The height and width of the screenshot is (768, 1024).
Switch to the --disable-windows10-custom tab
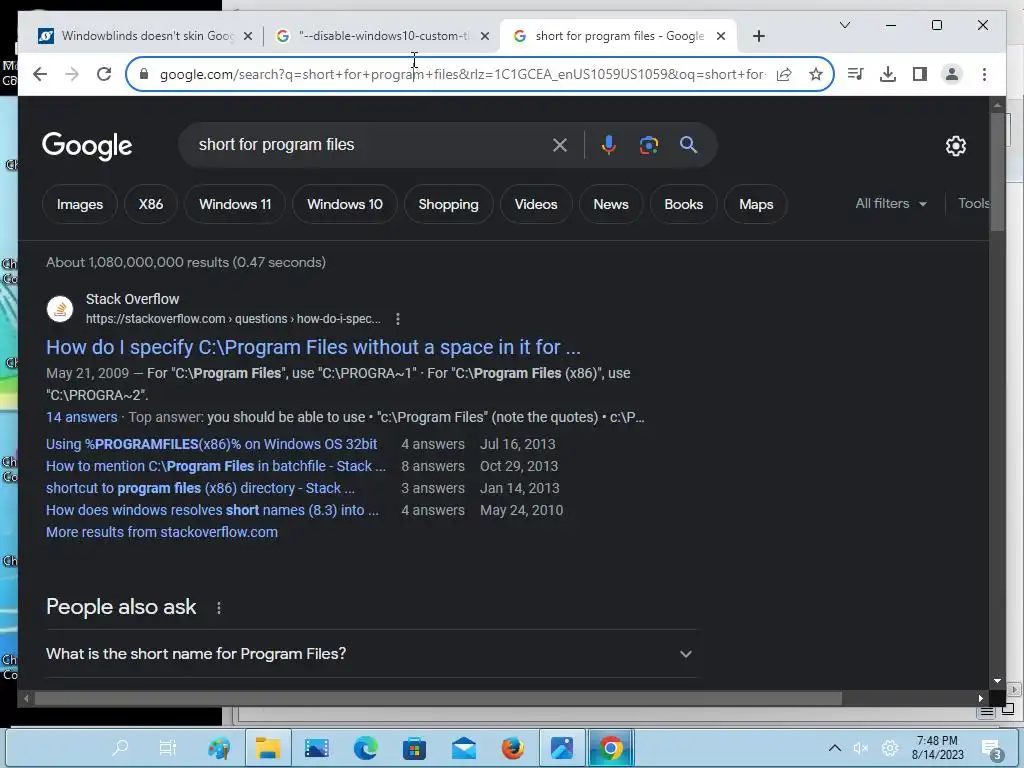(x=383, y=36)
